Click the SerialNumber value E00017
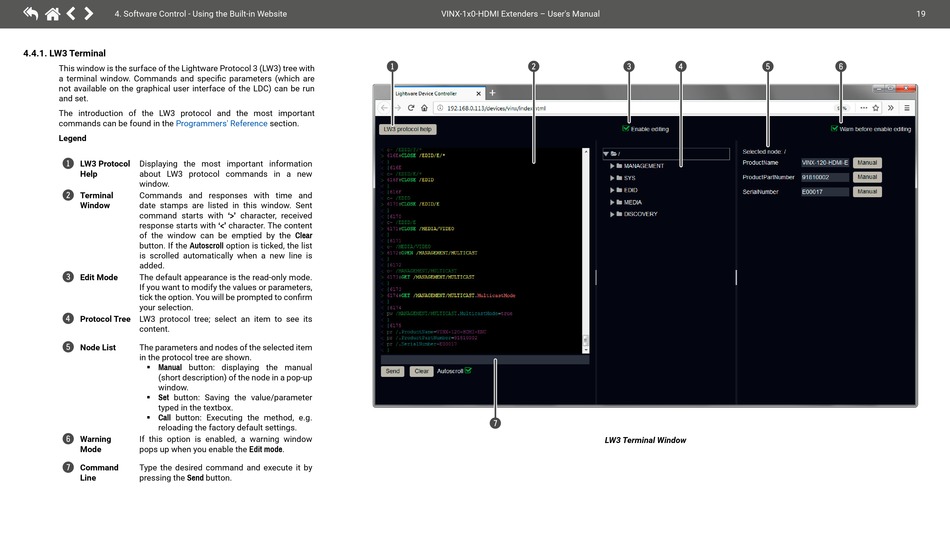The height and width of the screenshot is (533, 950). tap(825, 191)
